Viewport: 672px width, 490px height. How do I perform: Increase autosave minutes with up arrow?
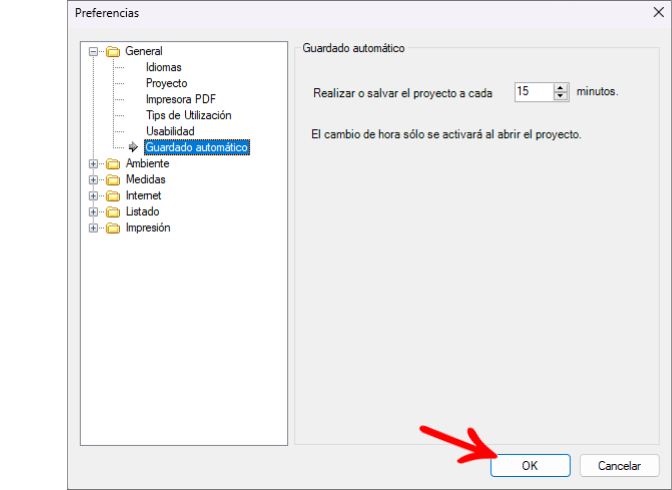click(560, 87)
